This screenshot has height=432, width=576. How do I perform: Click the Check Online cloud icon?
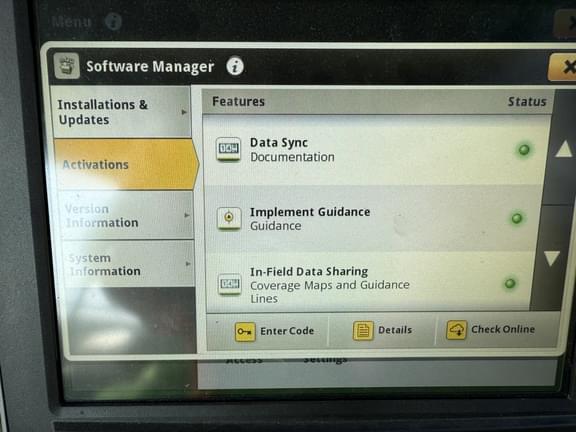pos(457,330)
